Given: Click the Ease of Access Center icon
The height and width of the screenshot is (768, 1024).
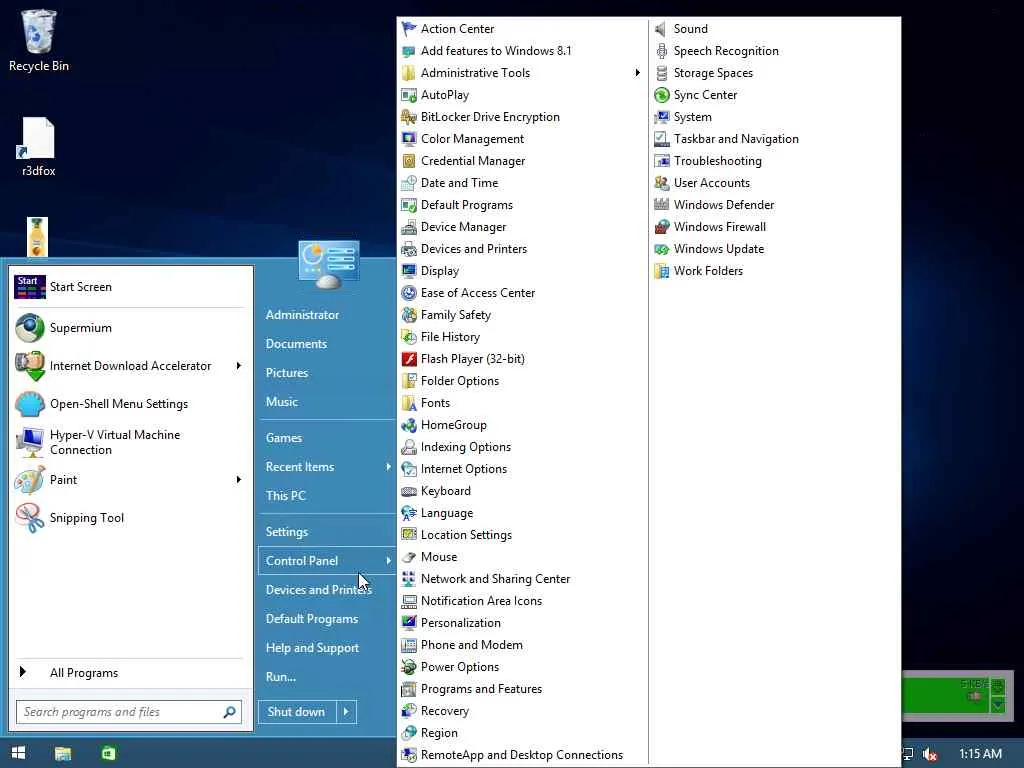Looking at the screenshot, I should (x=409, y=293).
